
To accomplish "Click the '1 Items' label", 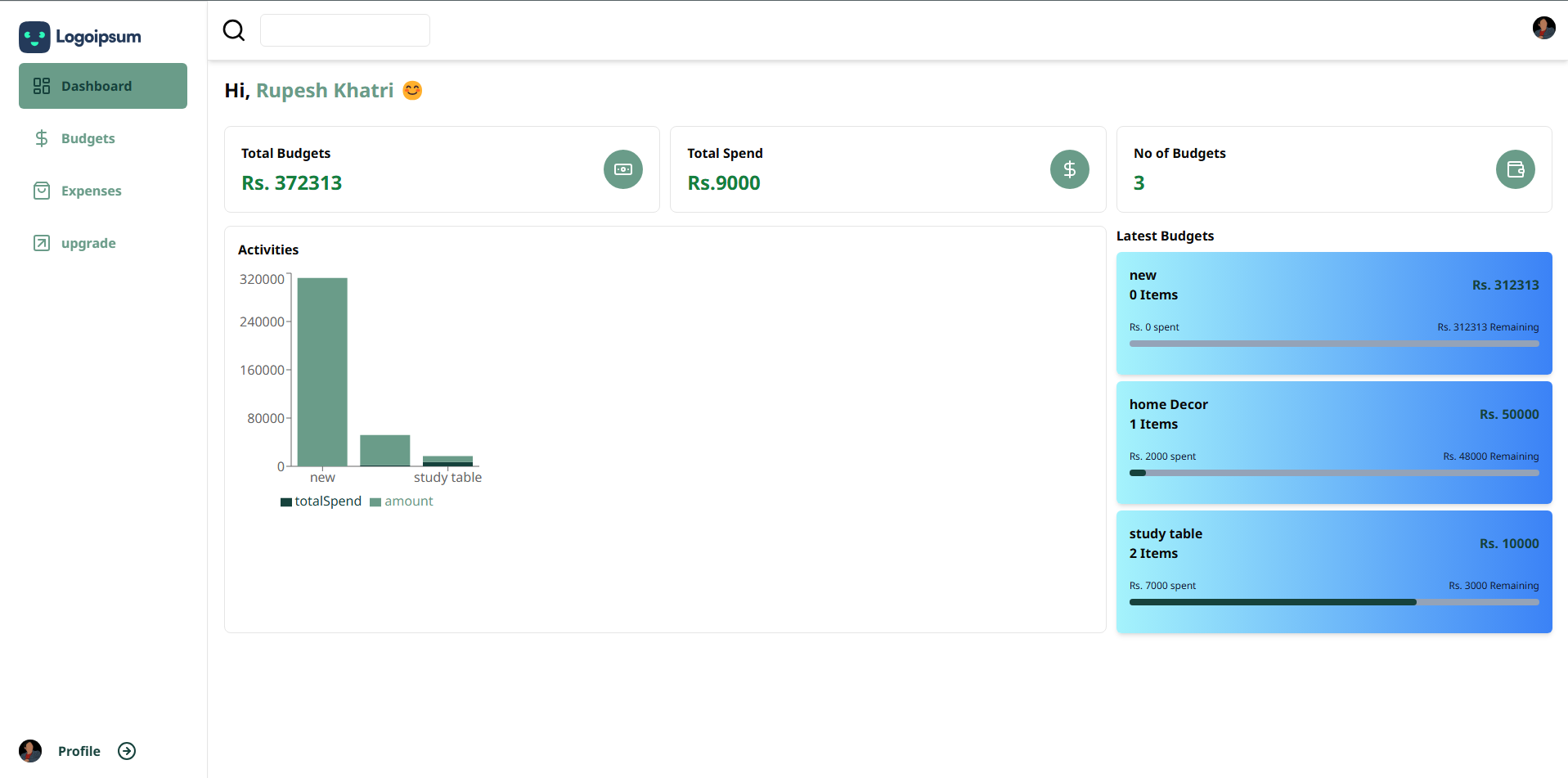I will [x=1153, y=424].
